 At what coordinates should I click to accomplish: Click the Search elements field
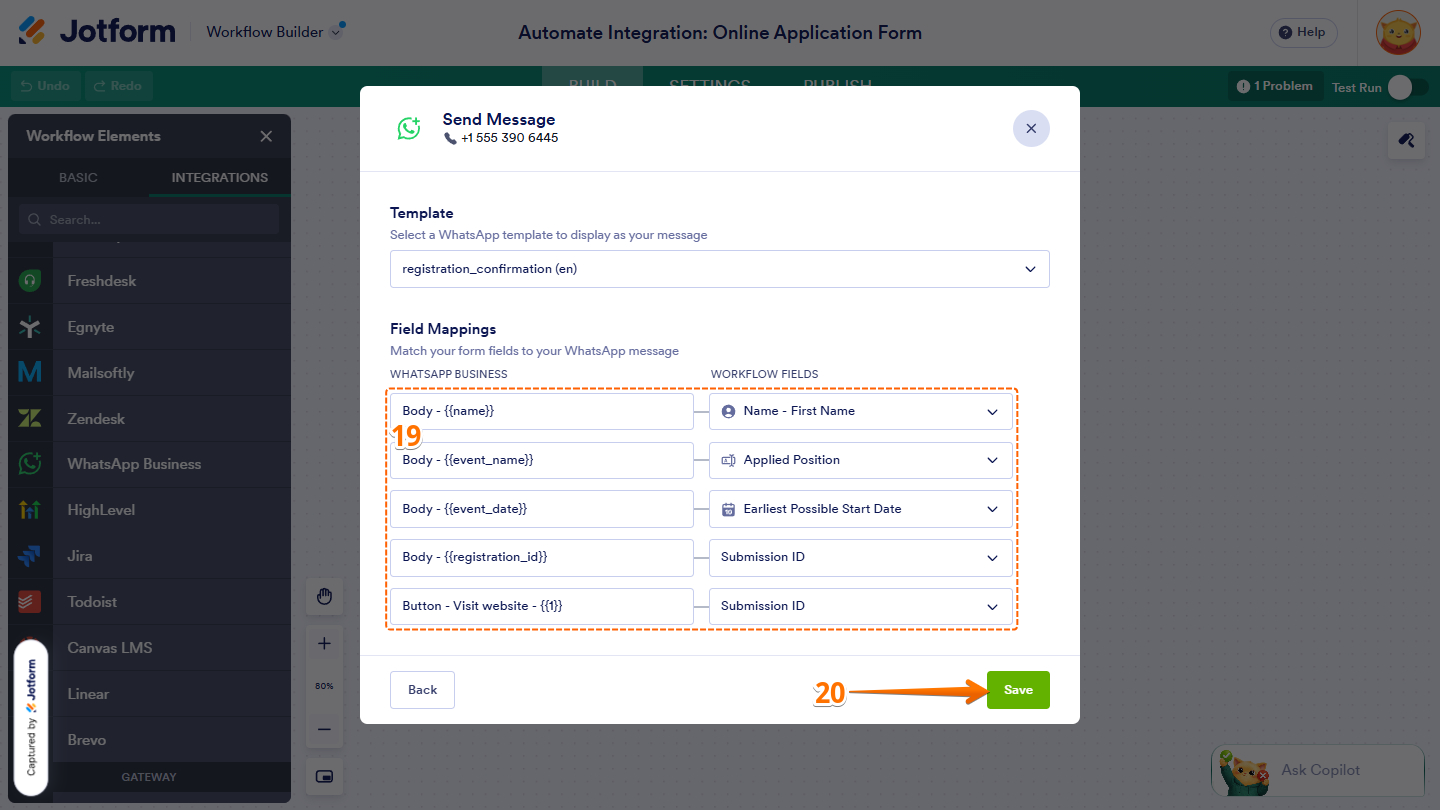click(149, 219)
